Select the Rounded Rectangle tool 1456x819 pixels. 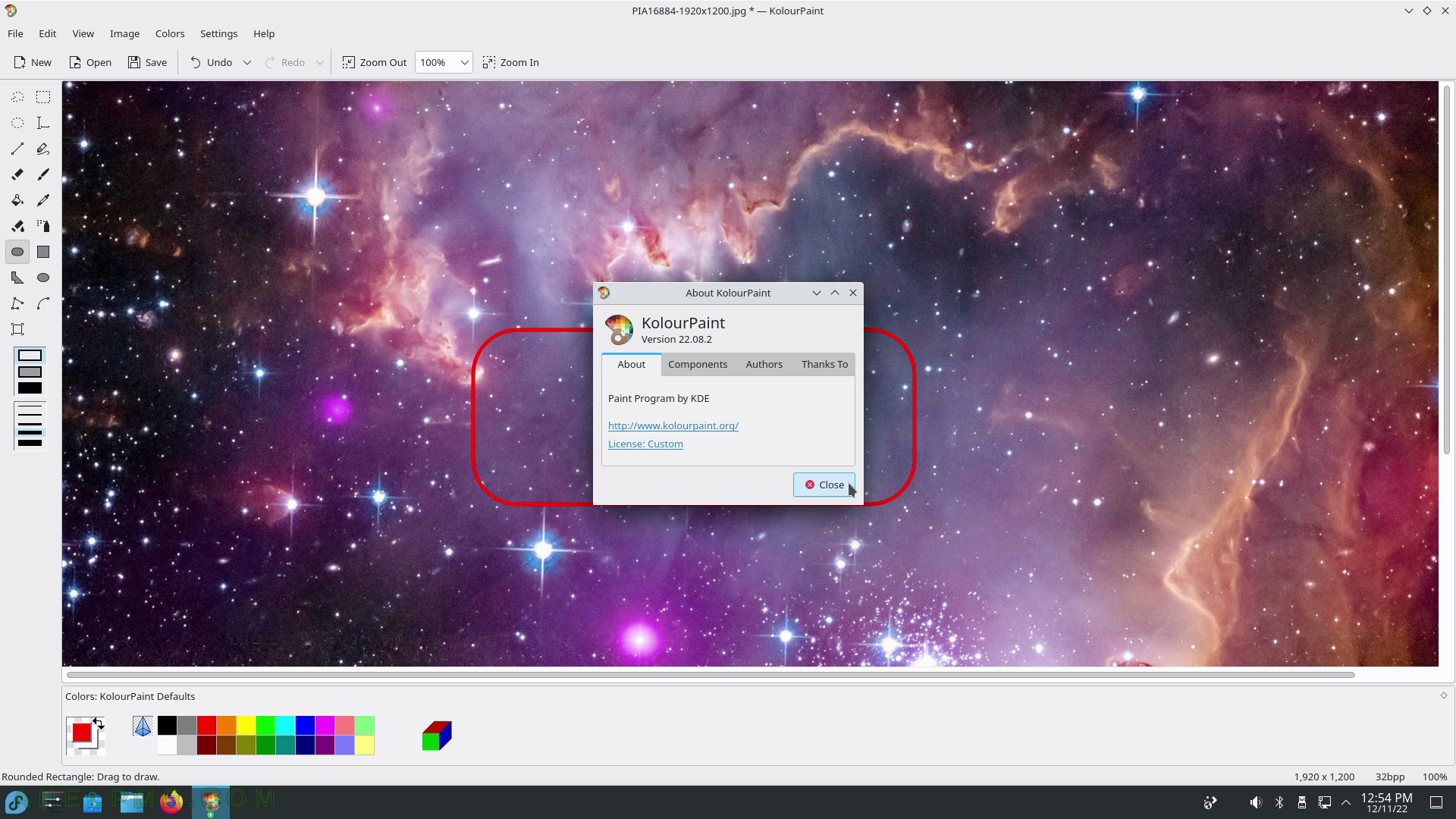point(17,252)
